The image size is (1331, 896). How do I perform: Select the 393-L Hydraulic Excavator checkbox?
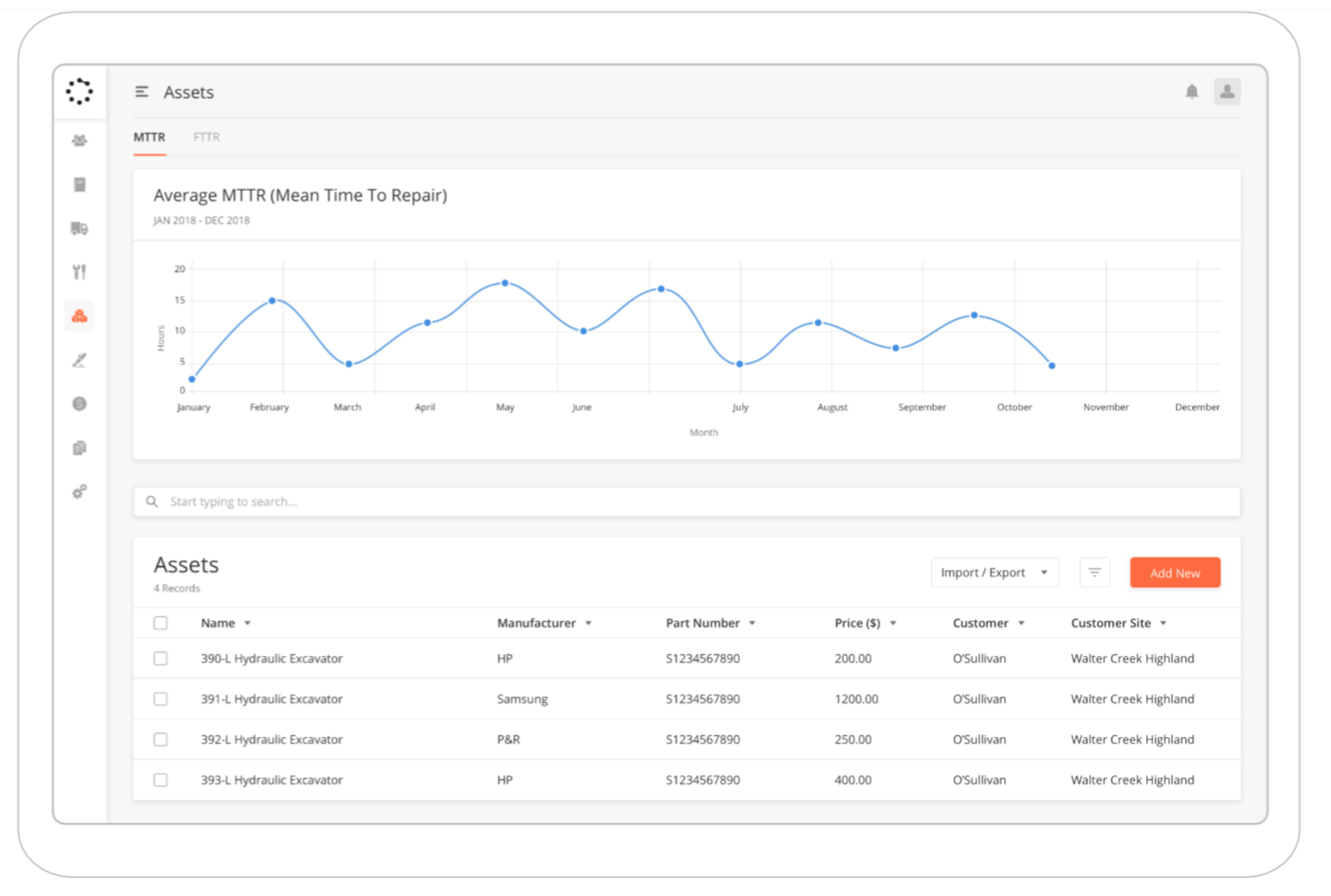tap(160, 780)
